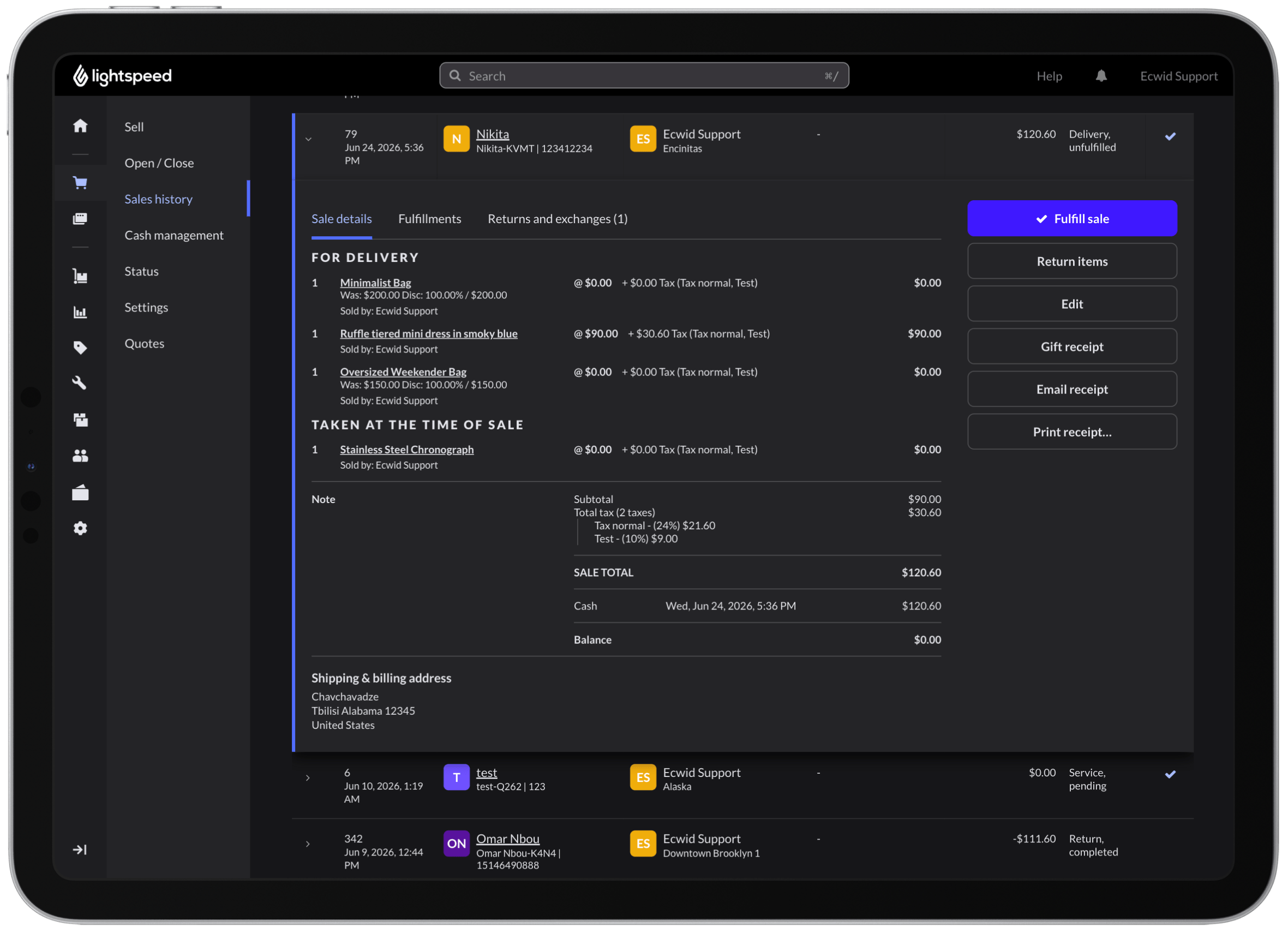Image resolution: width=1288 pixels, height=933 pixels.
Task: Click the Help link in header
Action: 1050,76
